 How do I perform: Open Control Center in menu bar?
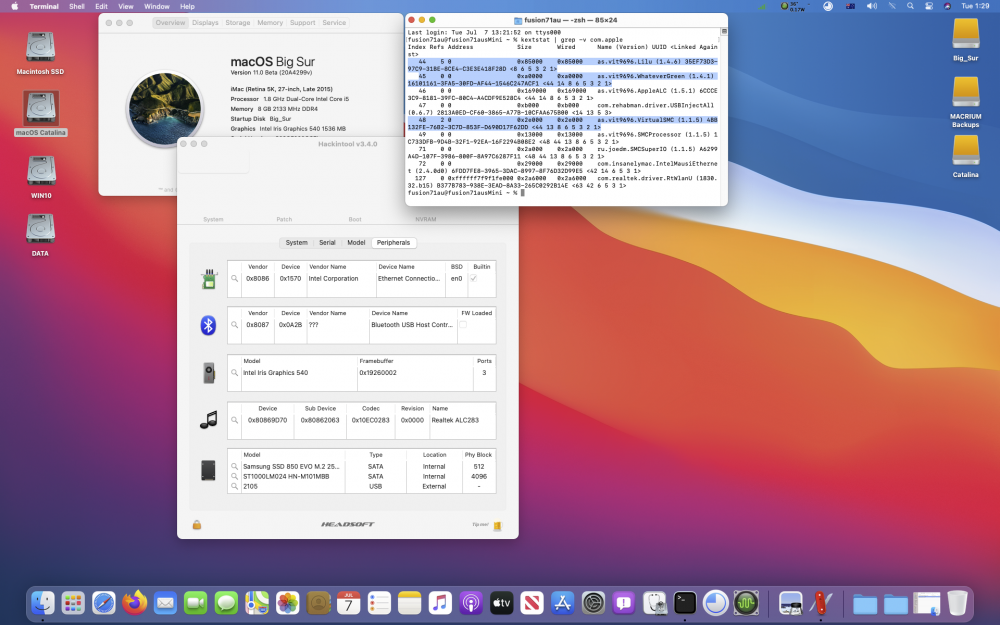coord(929,6)
